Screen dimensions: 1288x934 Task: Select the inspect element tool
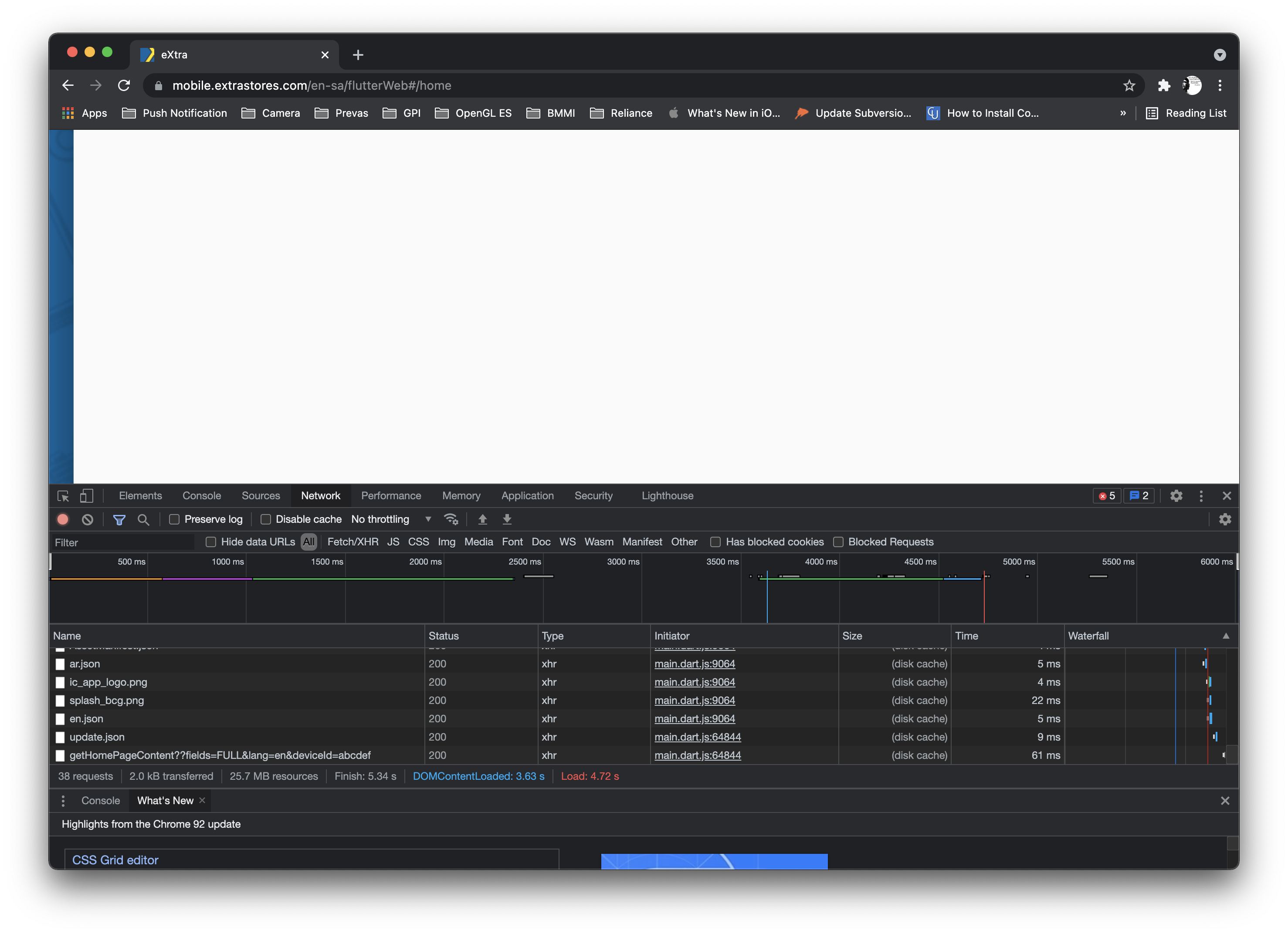coord(64,496)
